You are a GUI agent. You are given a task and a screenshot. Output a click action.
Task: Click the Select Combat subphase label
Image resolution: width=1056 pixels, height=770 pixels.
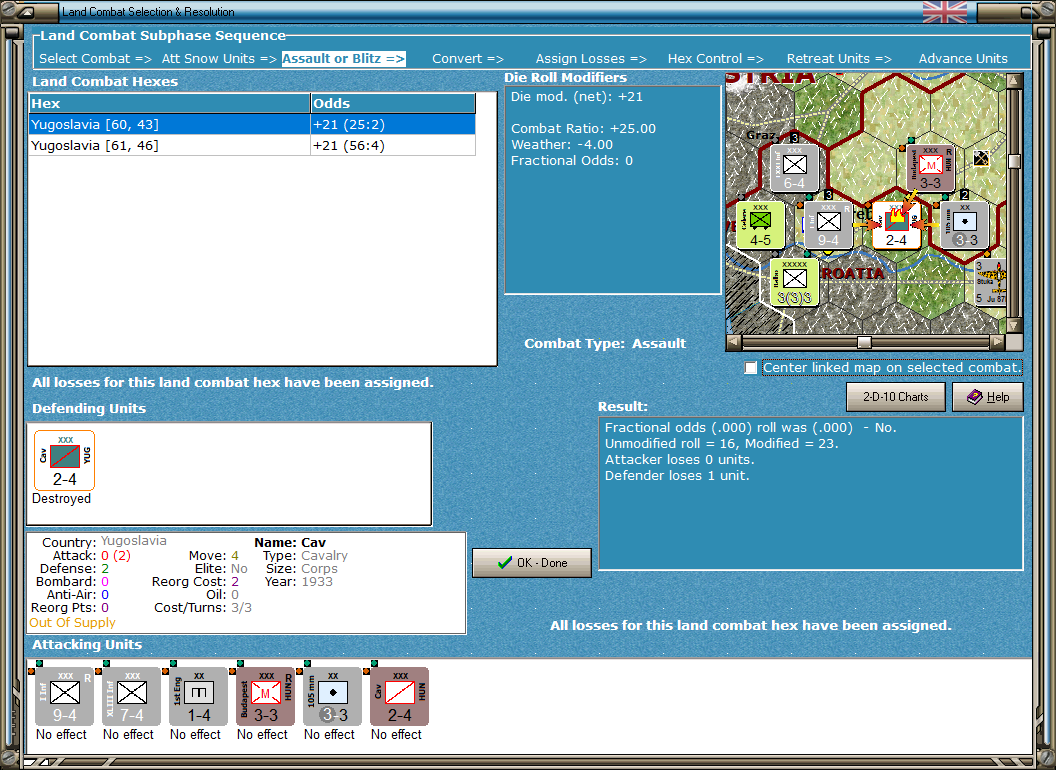(95, 59)
